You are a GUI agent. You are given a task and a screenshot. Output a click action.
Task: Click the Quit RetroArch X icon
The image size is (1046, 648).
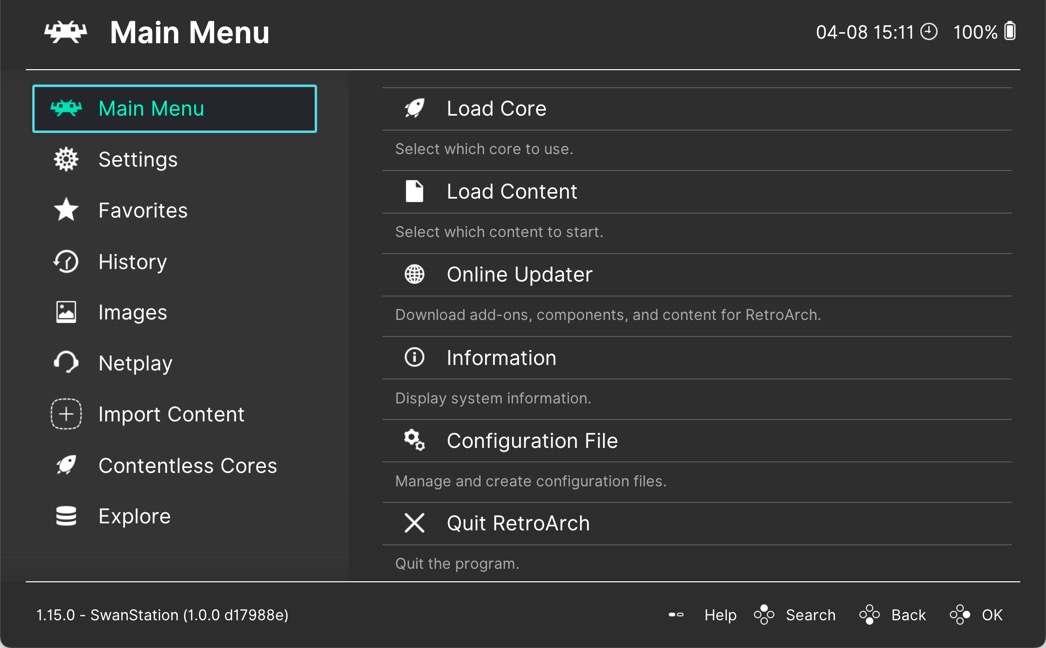tap(413, 523)
